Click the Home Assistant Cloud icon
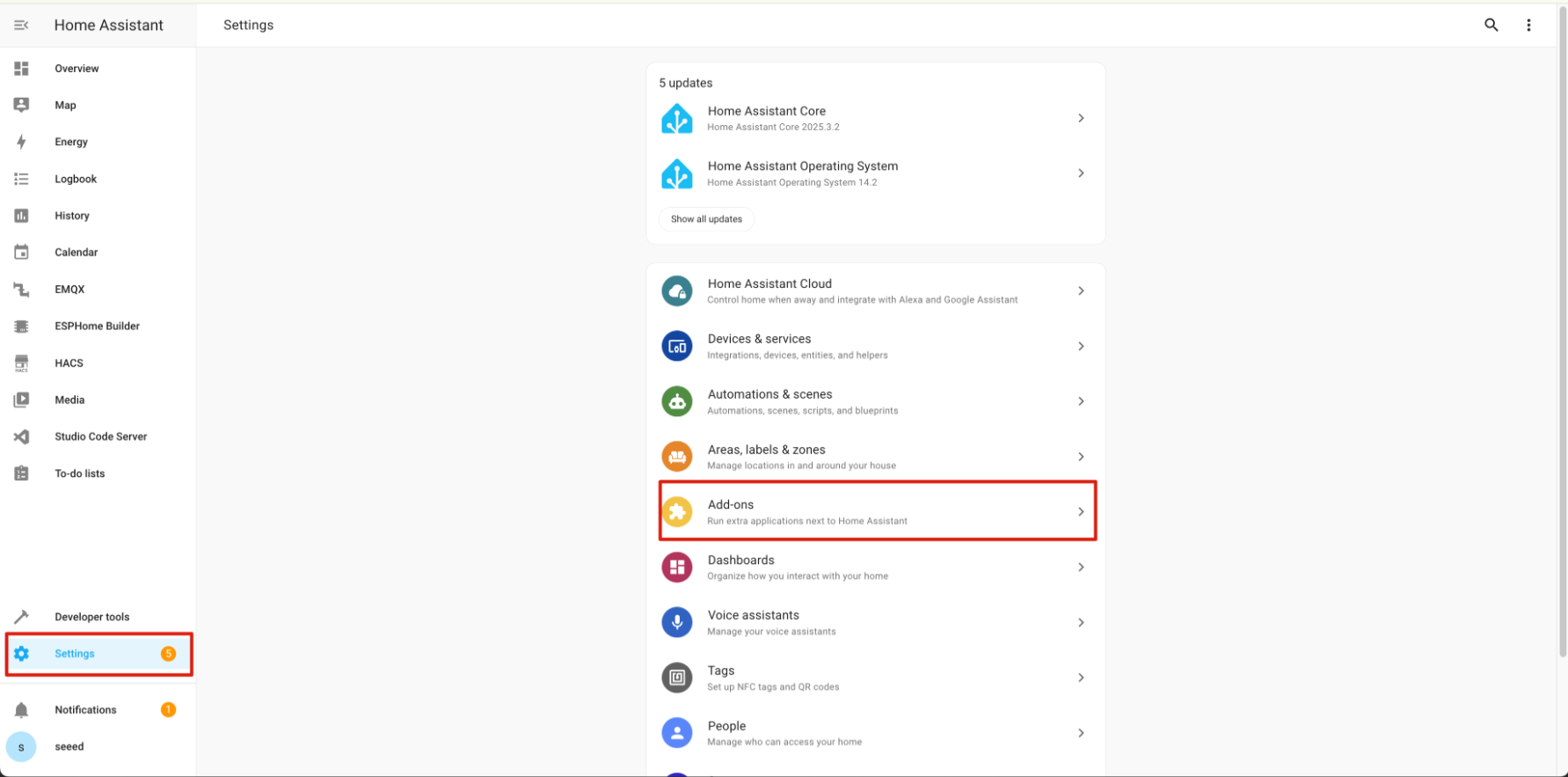The height and width of the screenshot is (777, 1568). tap(676, 291)
